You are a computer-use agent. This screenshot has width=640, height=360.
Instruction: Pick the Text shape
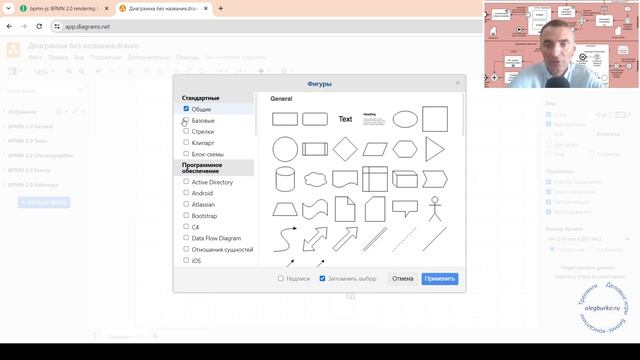coord(345,119)
